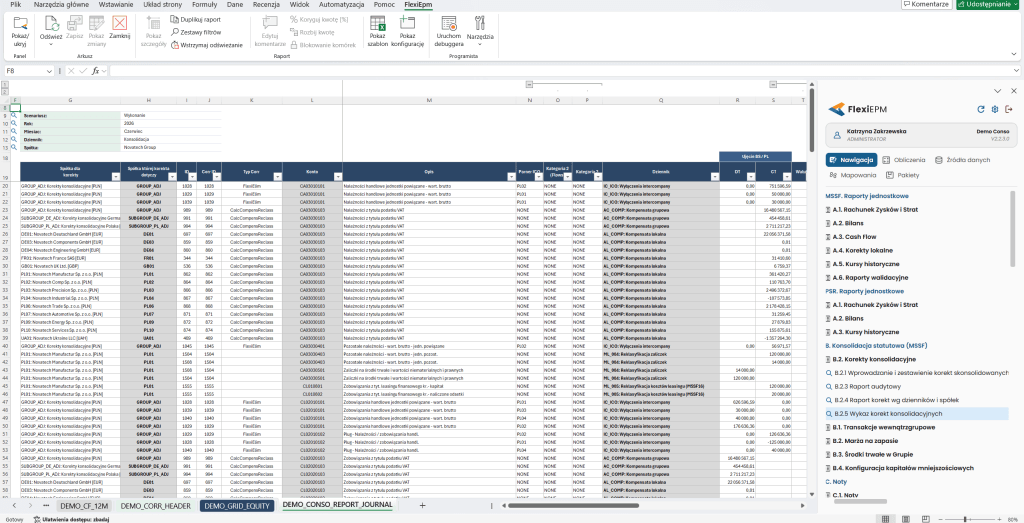The width and height of the screenshot is (1024, 523).
Task: Click into the formula bar input
Action: (x=558, y=71)
